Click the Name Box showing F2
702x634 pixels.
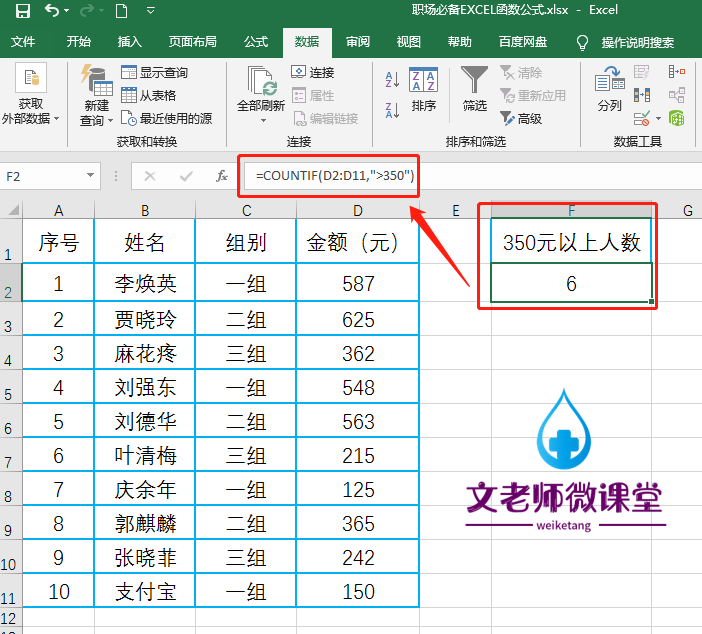[42, 176]
